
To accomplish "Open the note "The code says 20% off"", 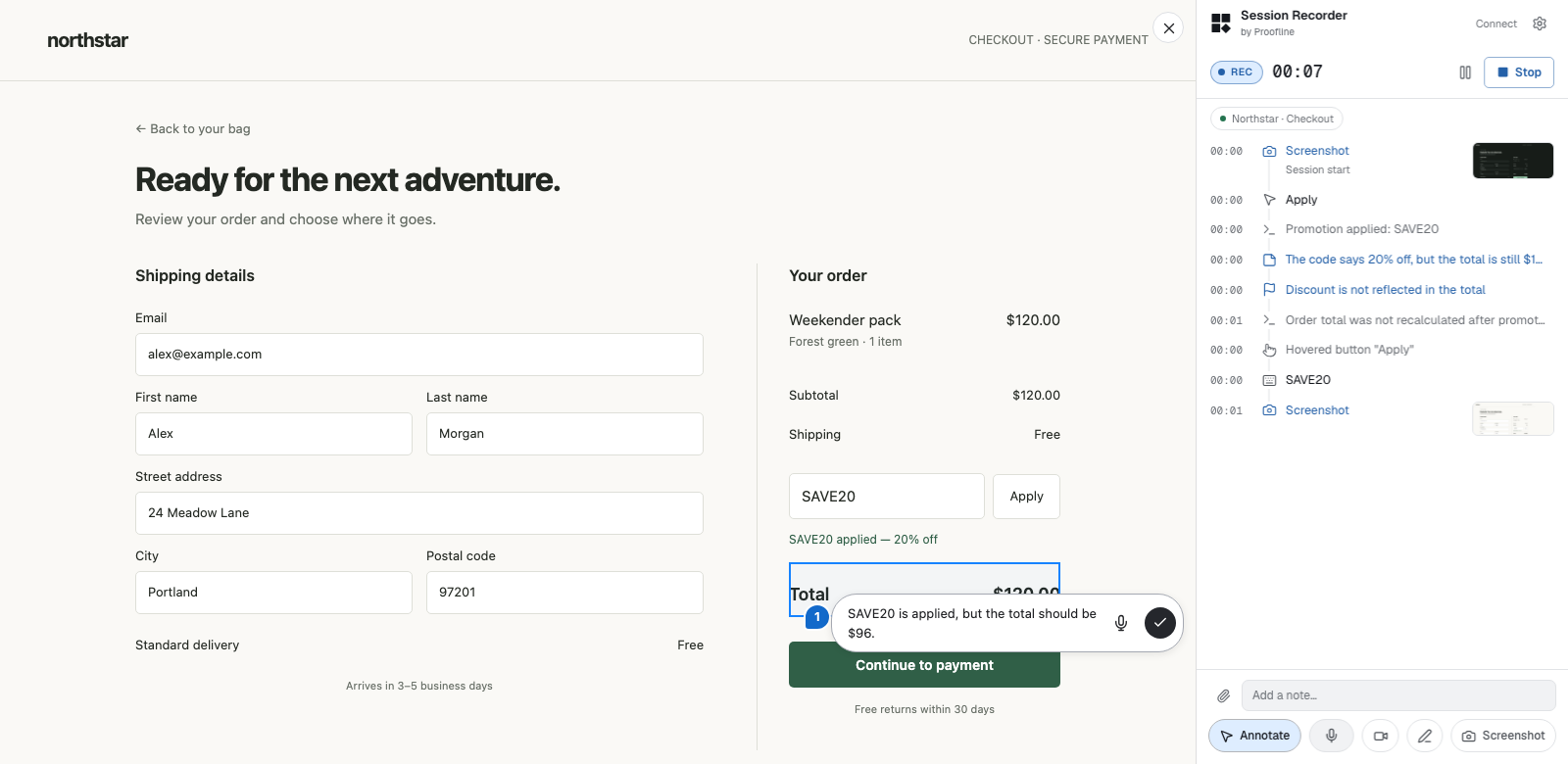I will [x=1413, y=260].
